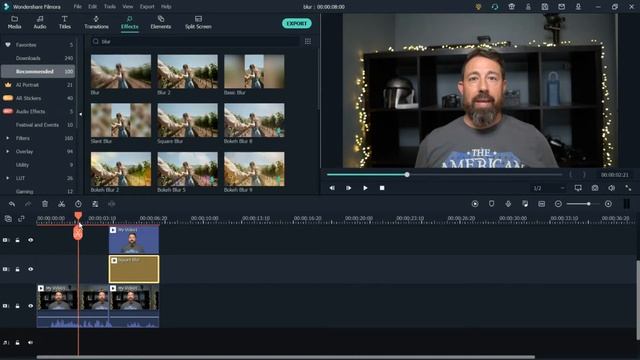Enter fullscreen preview mode
This screenshot has width=640, height=360.
coord(628,188)
